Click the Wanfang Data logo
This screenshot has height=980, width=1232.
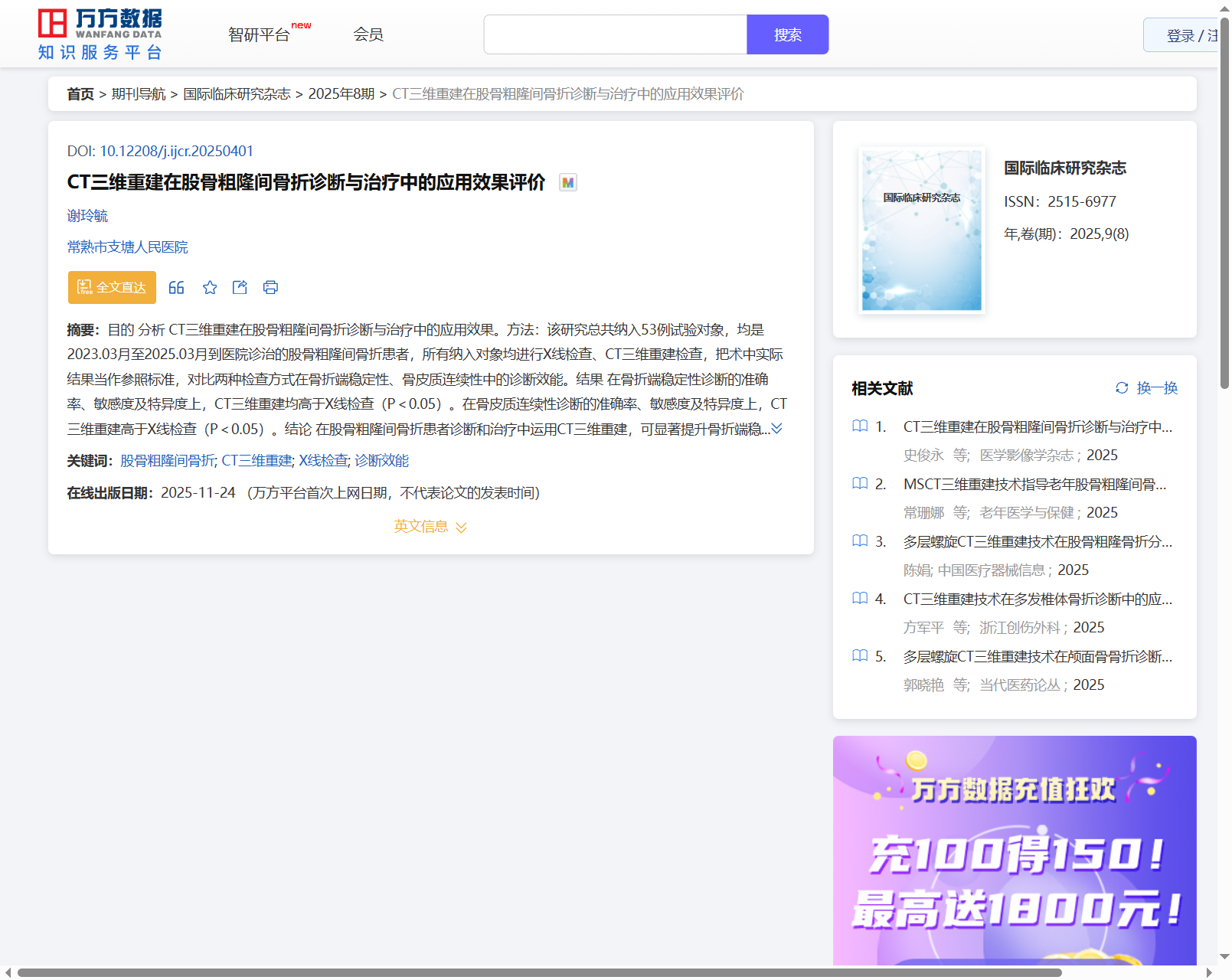click(100, 34)
